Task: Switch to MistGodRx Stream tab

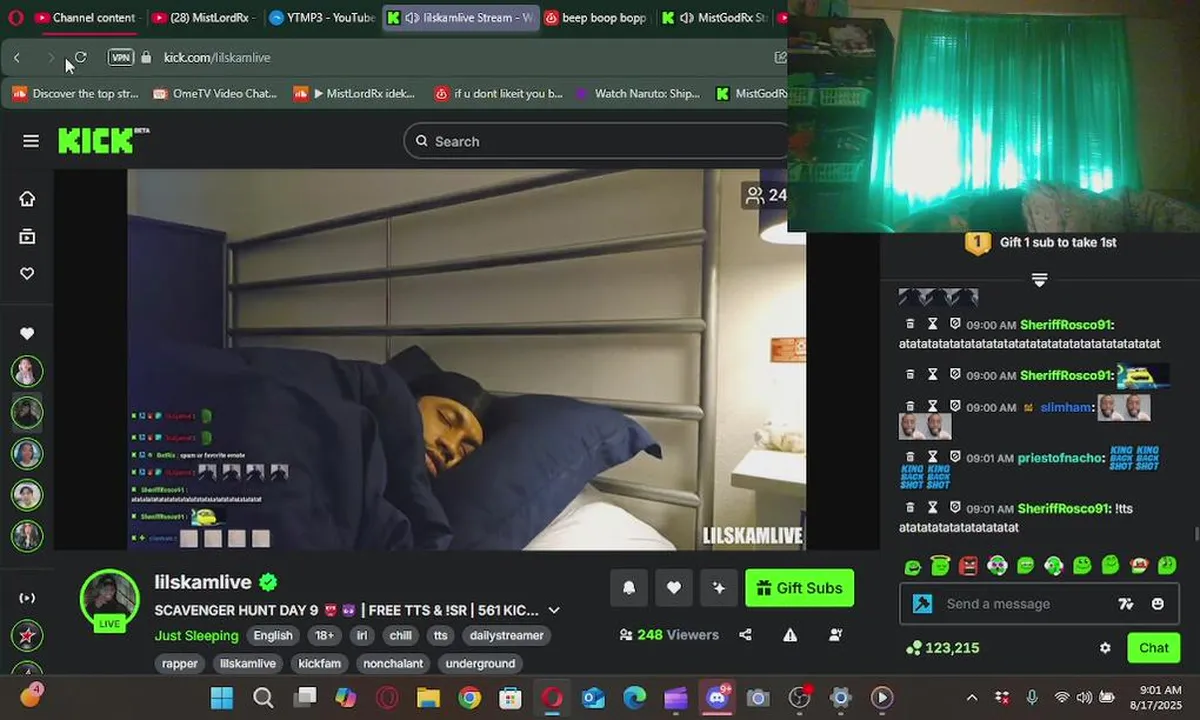Action: click(x=714, y=18)
